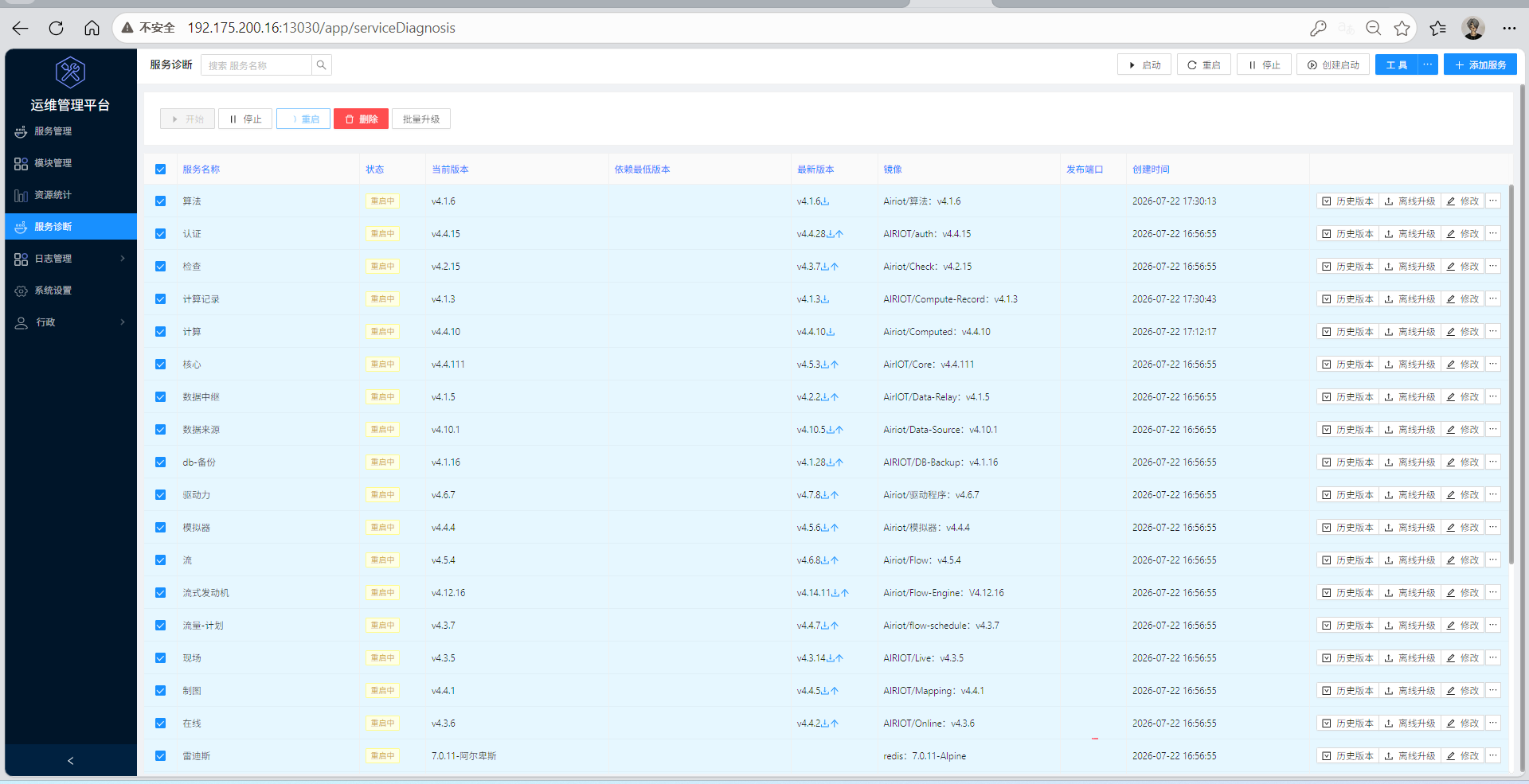Viewport: 1529px width, 784px height.
Task: Open the password key icon in address bar
Action: coord(1318,28)
